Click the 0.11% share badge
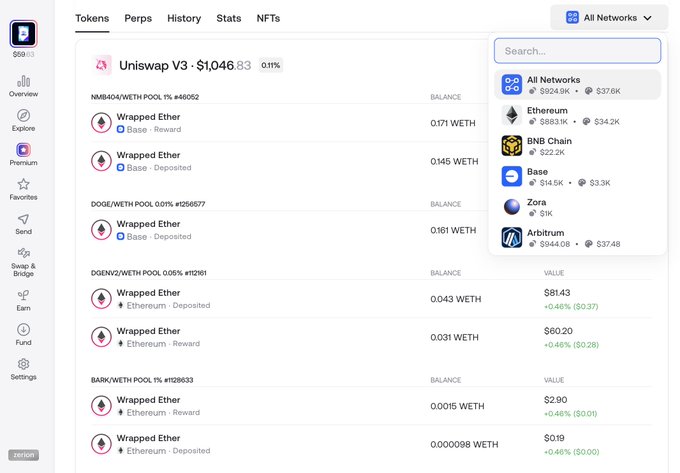 (271, 65)
